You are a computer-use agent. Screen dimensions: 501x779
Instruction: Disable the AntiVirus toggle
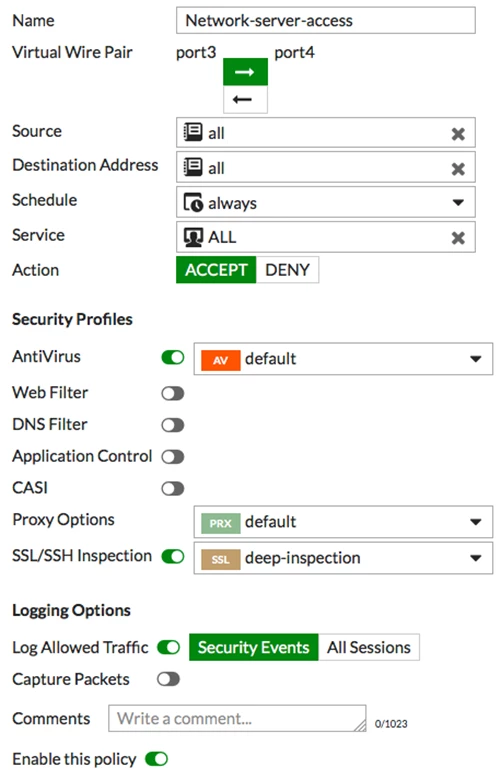tap(172, 357)
